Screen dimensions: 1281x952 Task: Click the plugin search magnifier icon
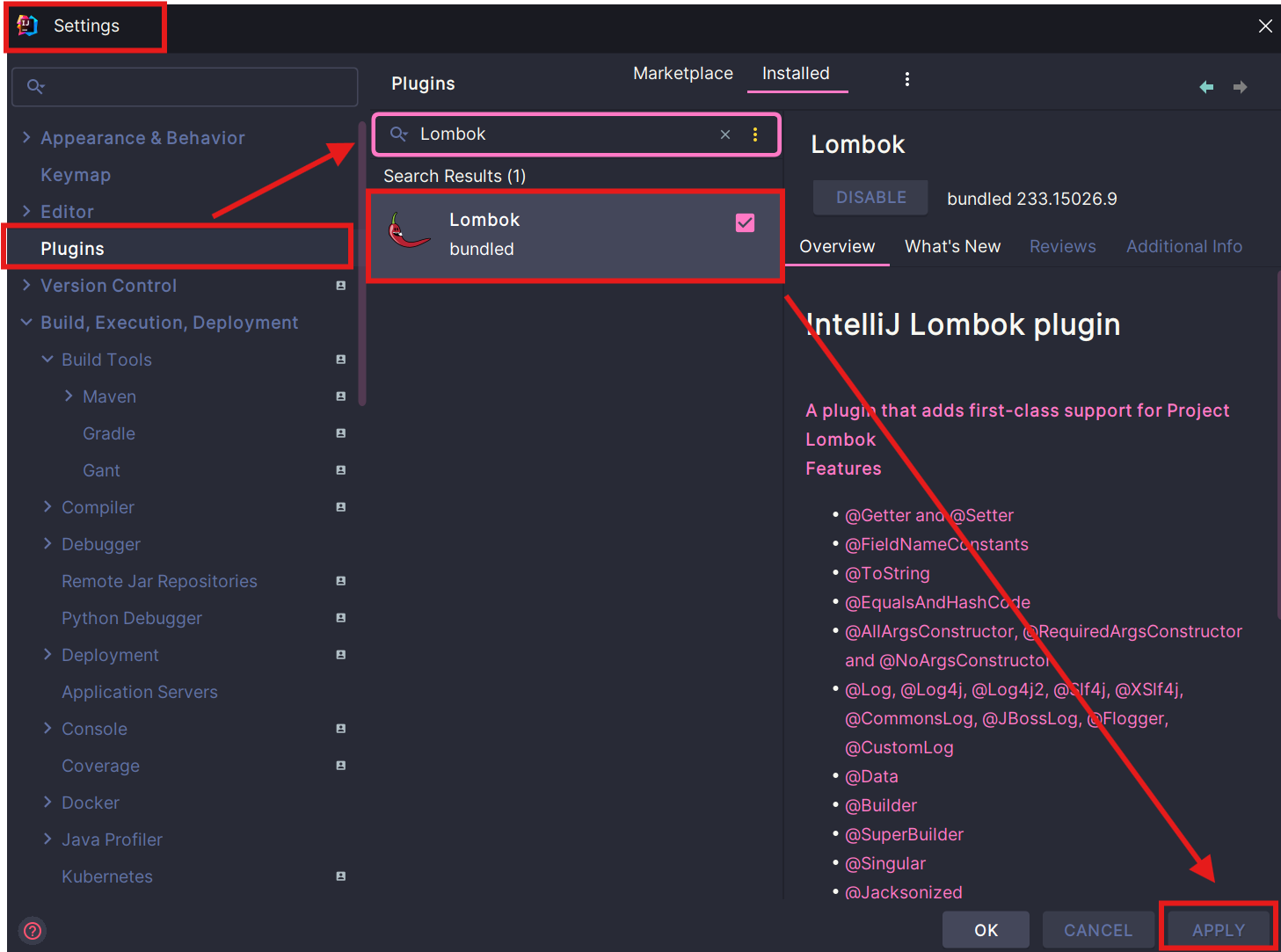[399, 134]
